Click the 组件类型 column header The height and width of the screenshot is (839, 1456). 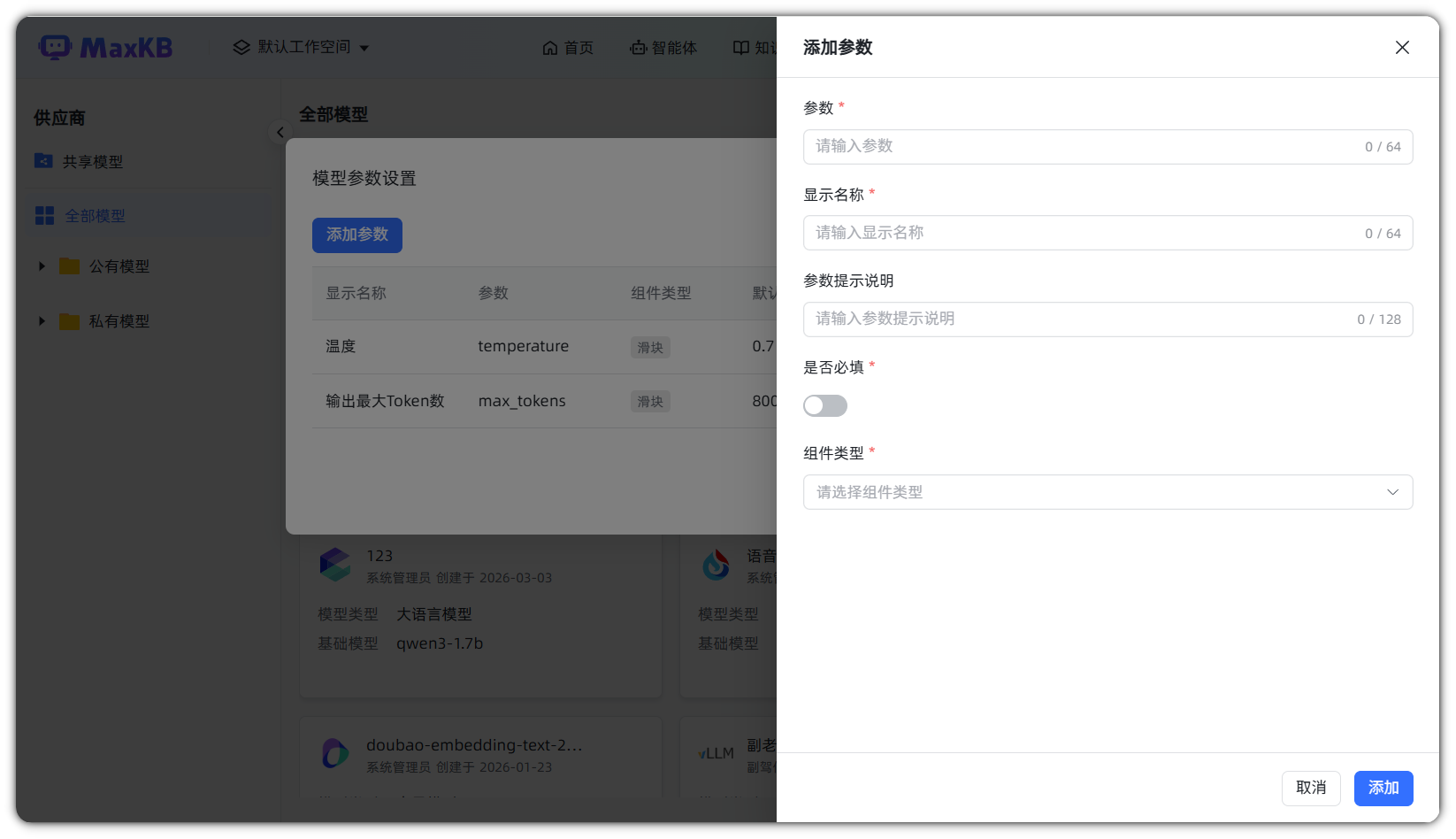click(661, 293)
